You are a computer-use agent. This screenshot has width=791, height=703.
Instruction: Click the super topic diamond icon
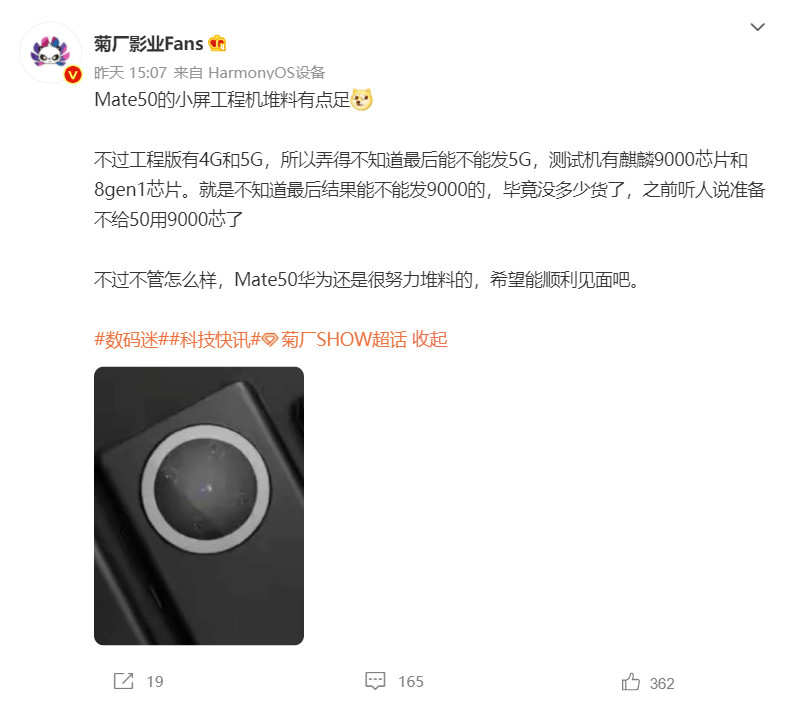(270, 340)
